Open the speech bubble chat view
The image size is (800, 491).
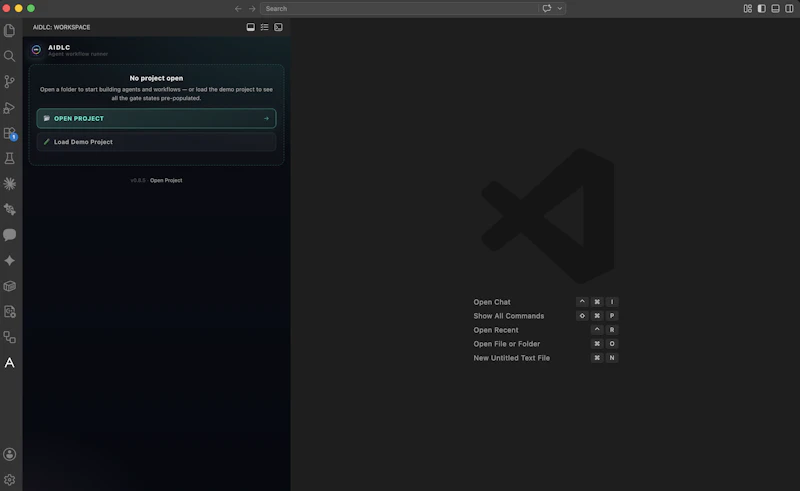[9, 235]
